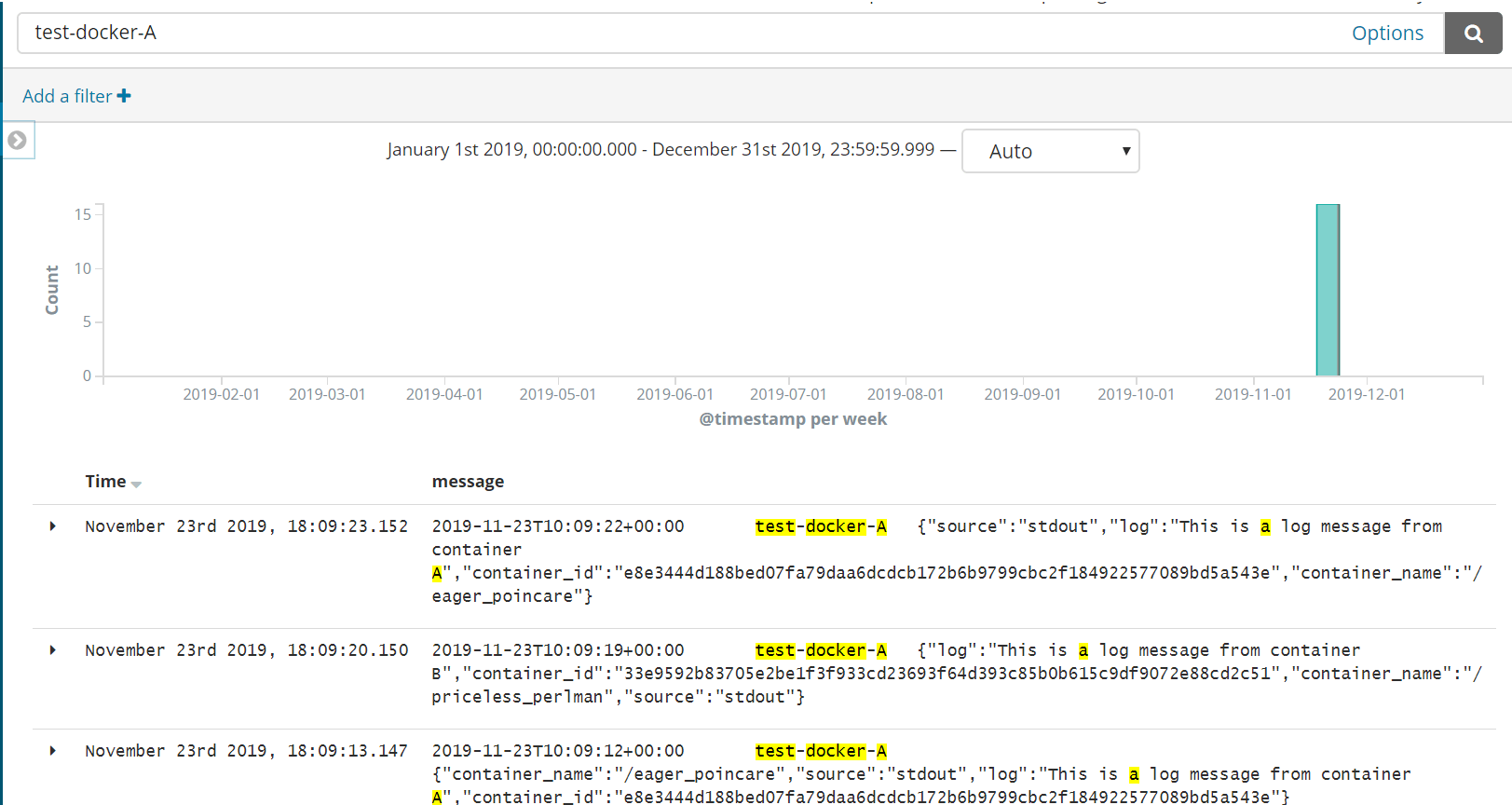Open the Auto interval dropdown
This screenshot has width=1512, height=805.
tap(1050, 151)
